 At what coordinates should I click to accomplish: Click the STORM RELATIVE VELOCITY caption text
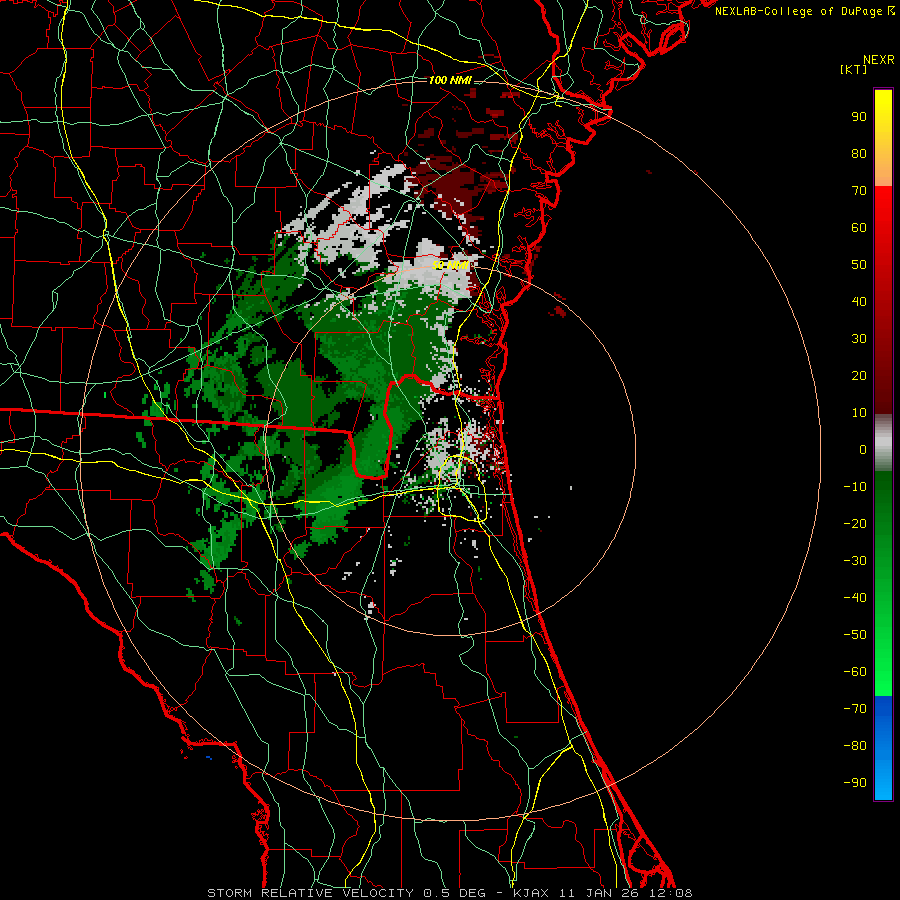point(312,893)
